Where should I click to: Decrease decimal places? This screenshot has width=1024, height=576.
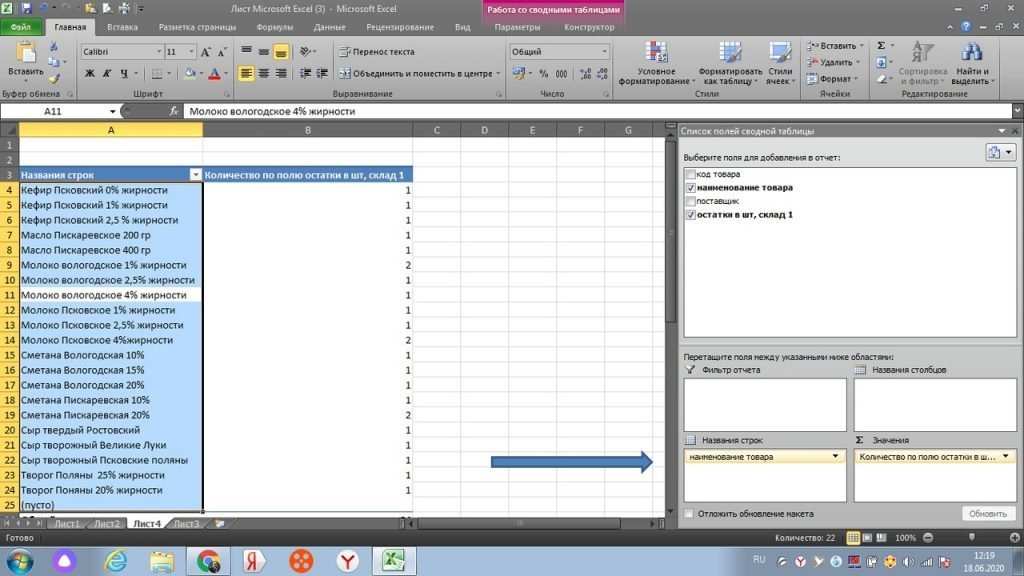(x=602, y=74)
